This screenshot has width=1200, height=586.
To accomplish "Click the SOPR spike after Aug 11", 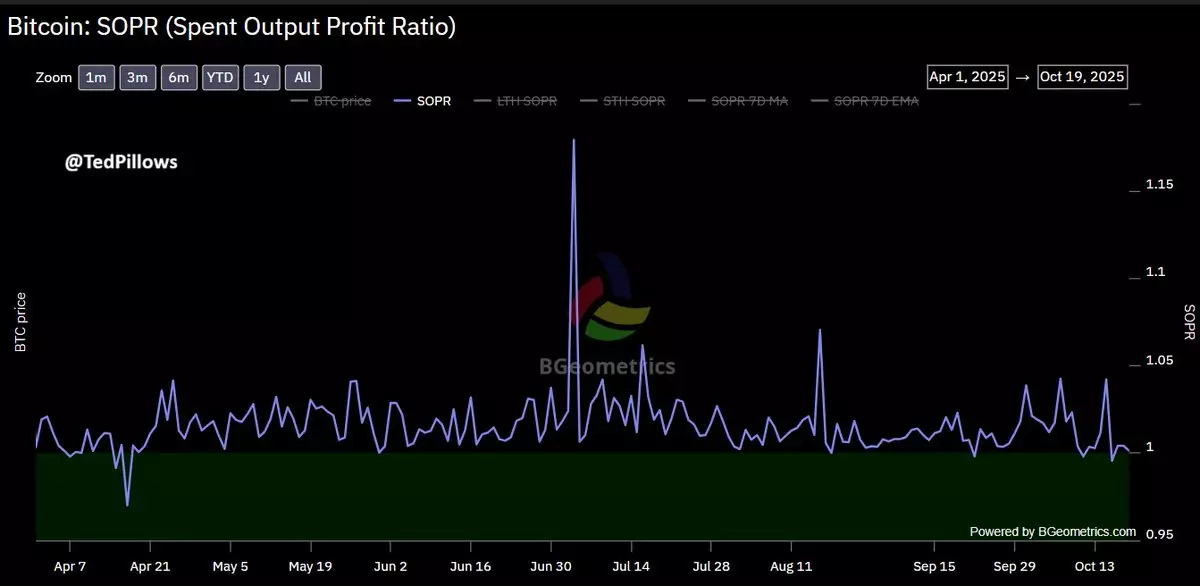I will pos(820,331).
